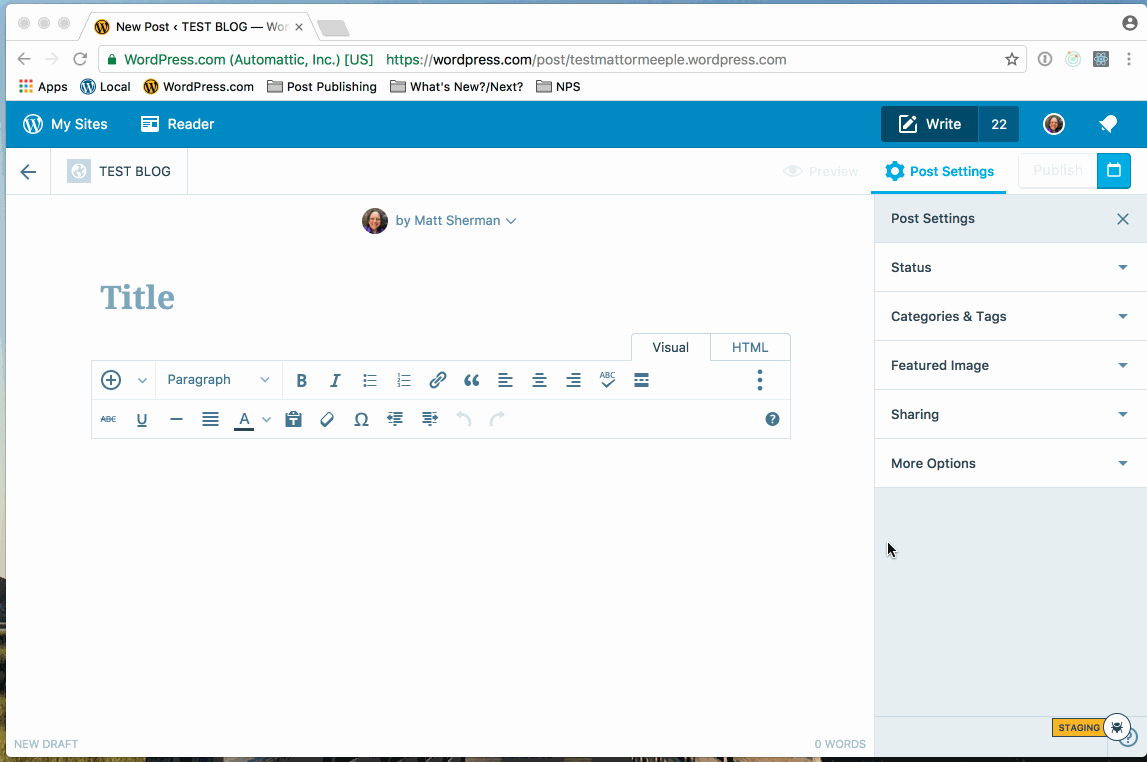Insert a horizontal line
This screenshot has width=1147, height=762.
point(176,419)
